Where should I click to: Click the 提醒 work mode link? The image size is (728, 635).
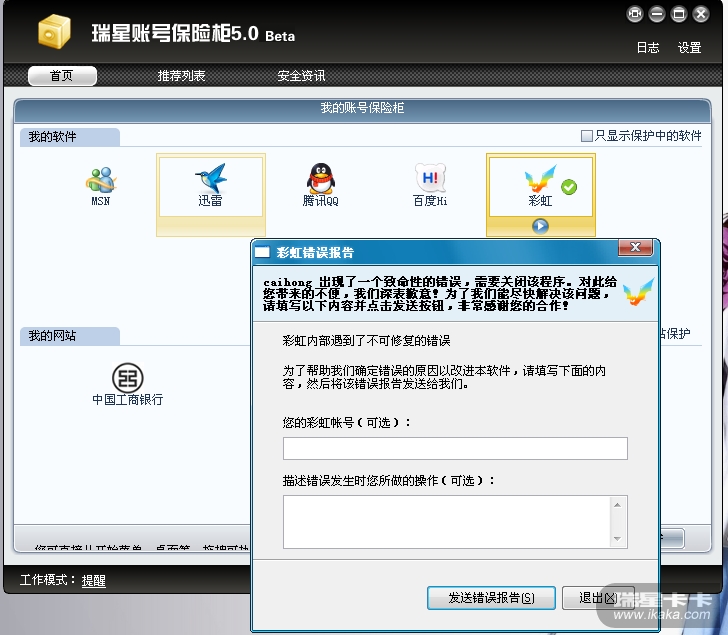point(94,580)
